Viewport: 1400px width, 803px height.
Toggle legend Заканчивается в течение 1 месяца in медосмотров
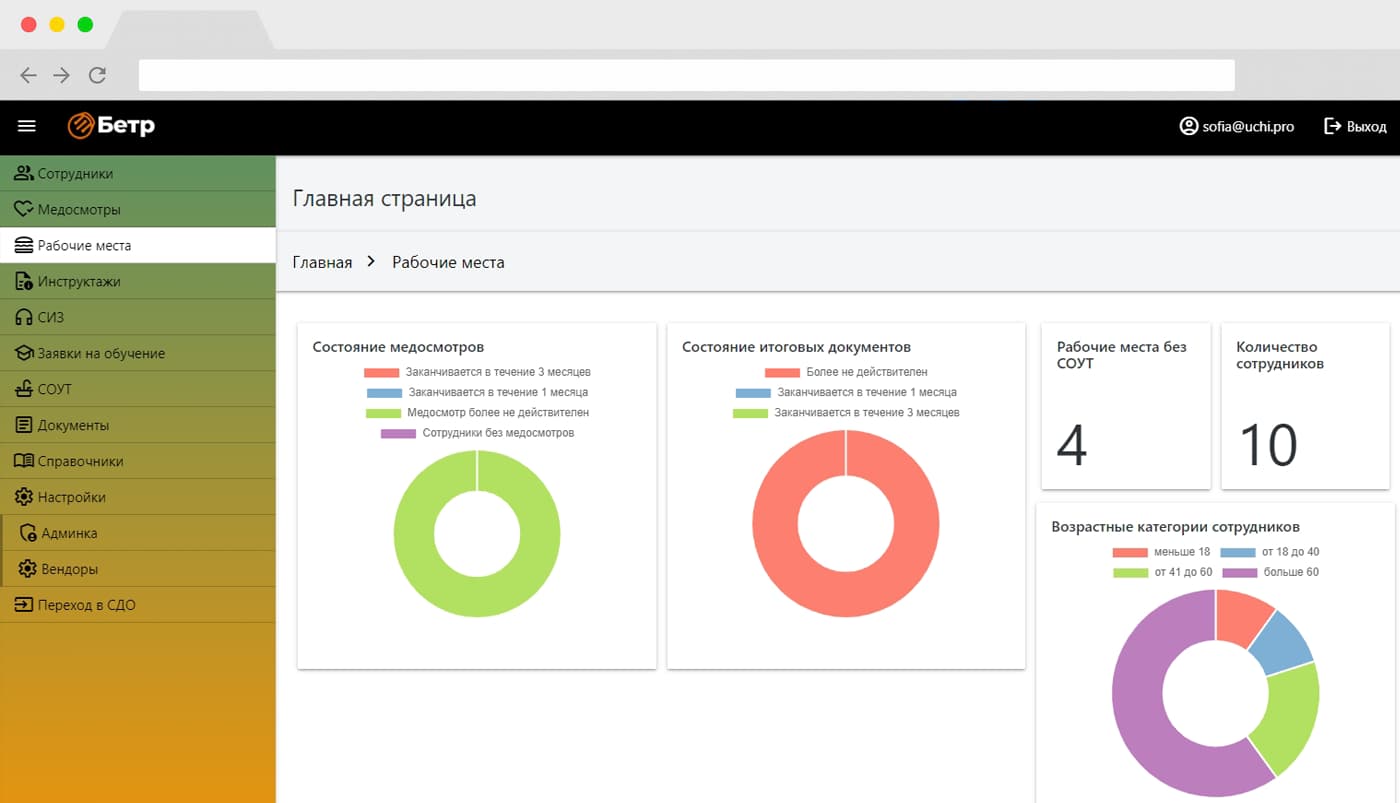click(x=477, y=392)
